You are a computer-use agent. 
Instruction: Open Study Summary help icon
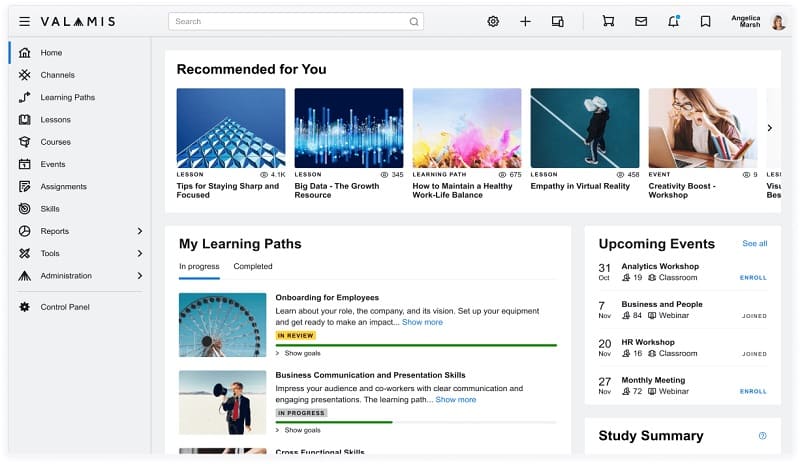(x=762, y=435)
